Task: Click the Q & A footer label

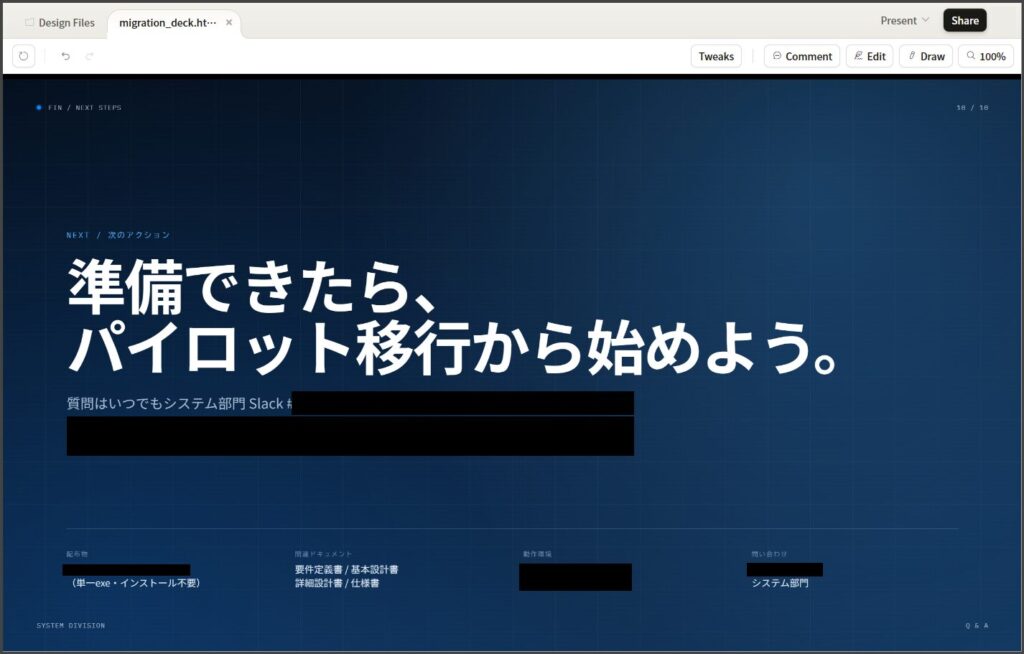Action: 976,626
